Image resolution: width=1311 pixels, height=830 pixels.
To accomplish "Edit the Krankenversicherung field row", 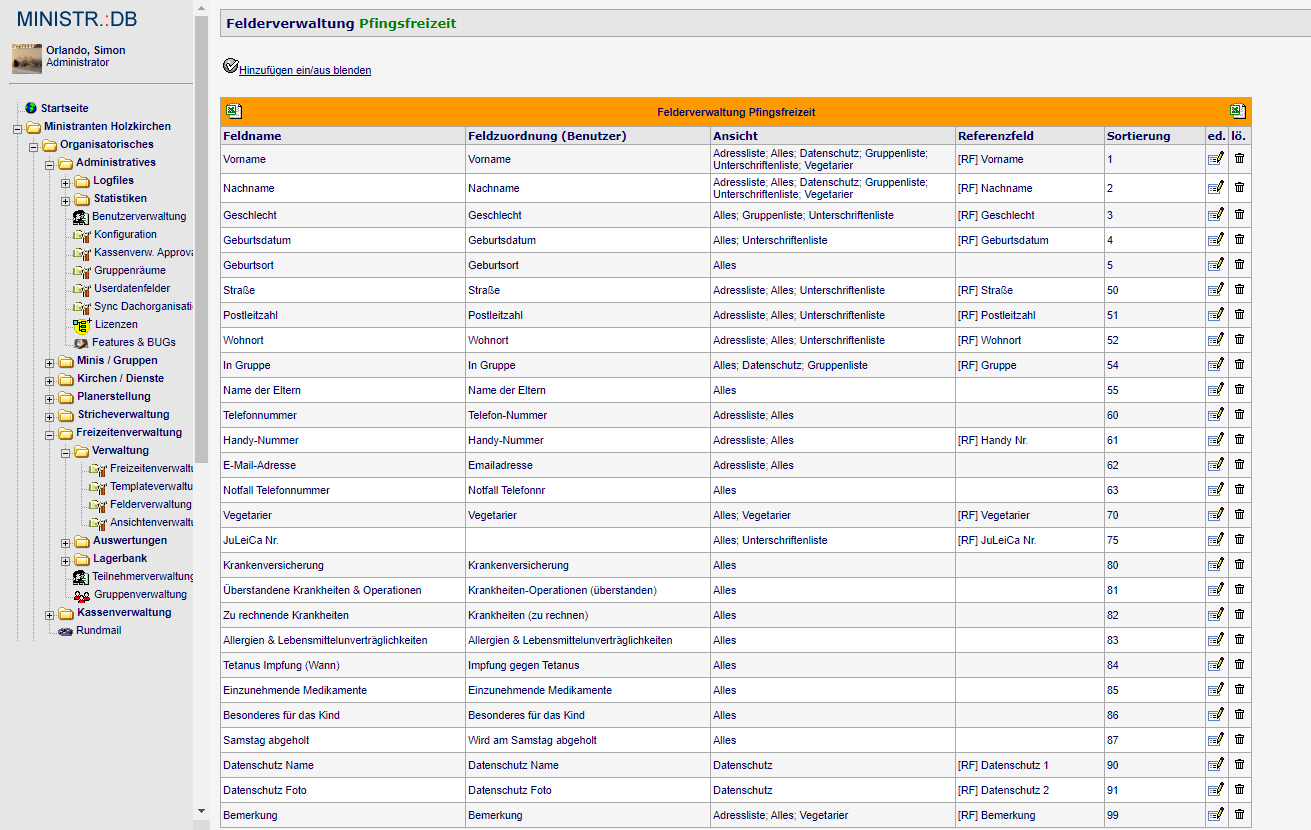I will tap(1216, 564).
